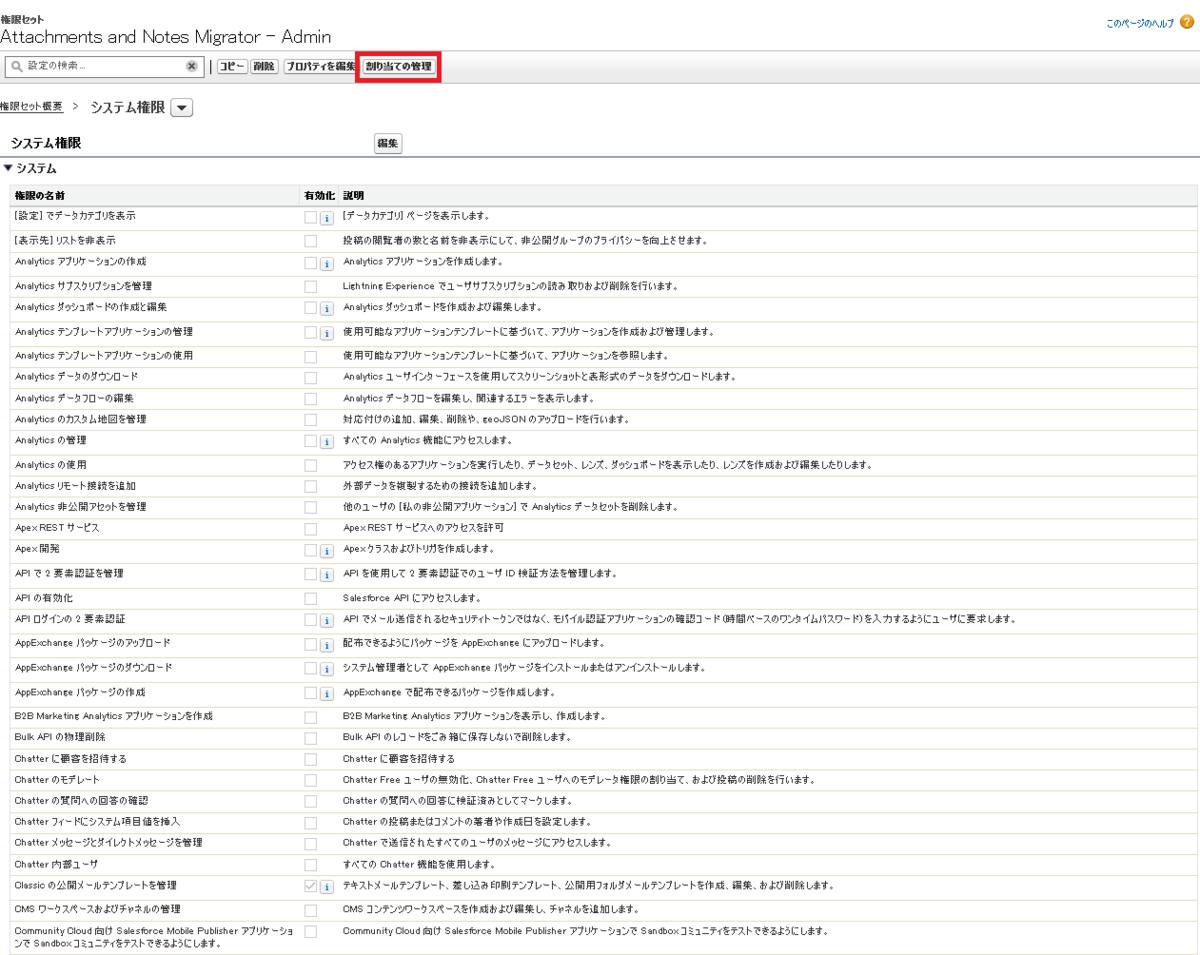This screenshot has width=1200, height=955.
Task: Open info icon for API ログインの 2 要素認証
Action: click(326, 621)
